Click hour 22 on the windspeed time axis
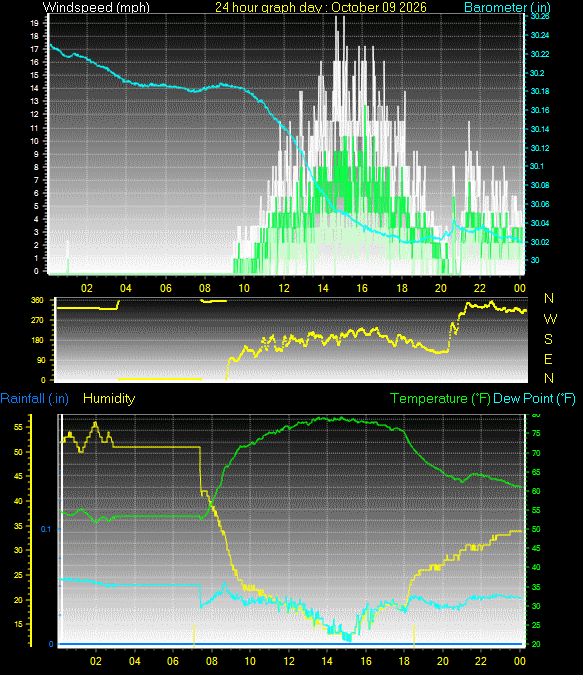The height and width of the screenshot is (675, 583). (x=480, y=288)
